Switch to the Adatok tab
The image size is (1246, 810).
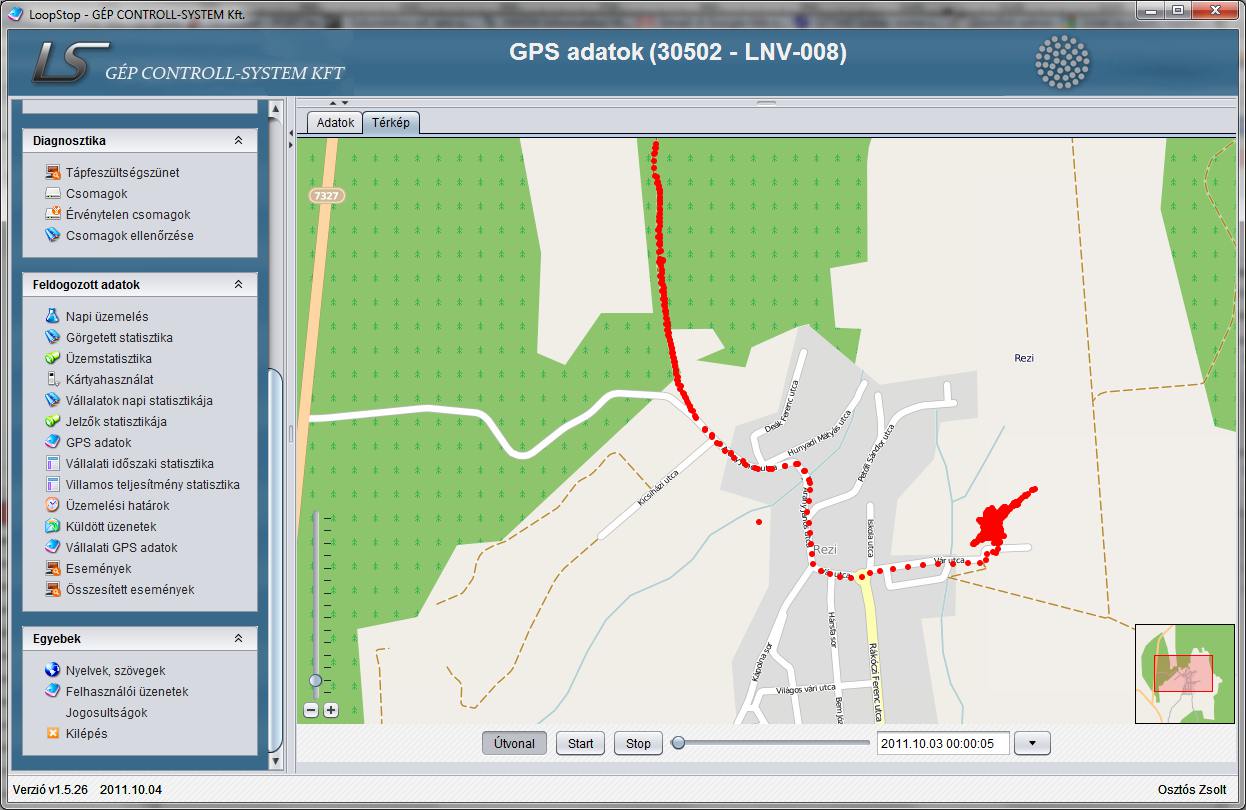point(335,123)
